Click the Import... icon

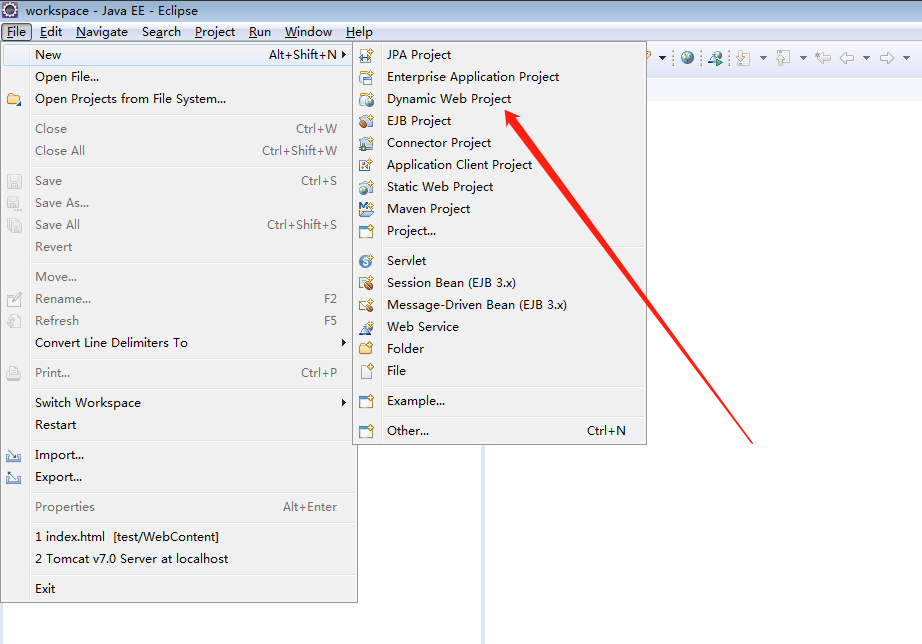click(14, 456)
